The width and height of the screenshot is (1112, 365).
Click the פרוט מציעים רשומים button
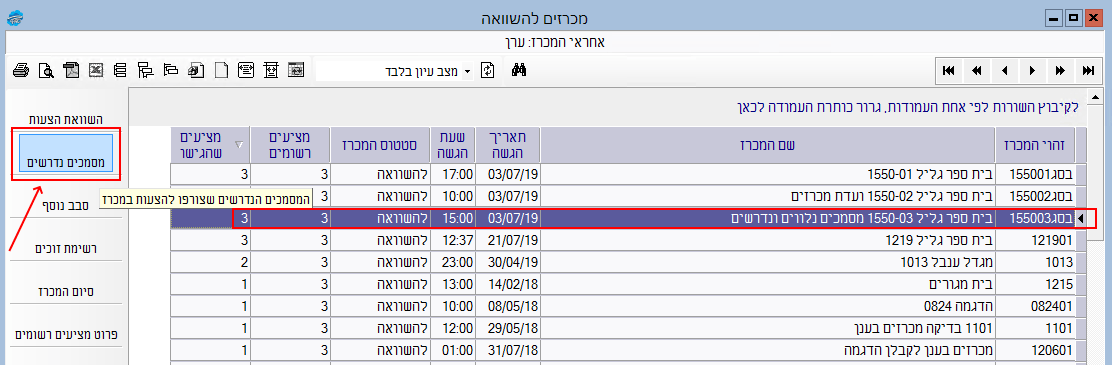(x=67, y=334)
